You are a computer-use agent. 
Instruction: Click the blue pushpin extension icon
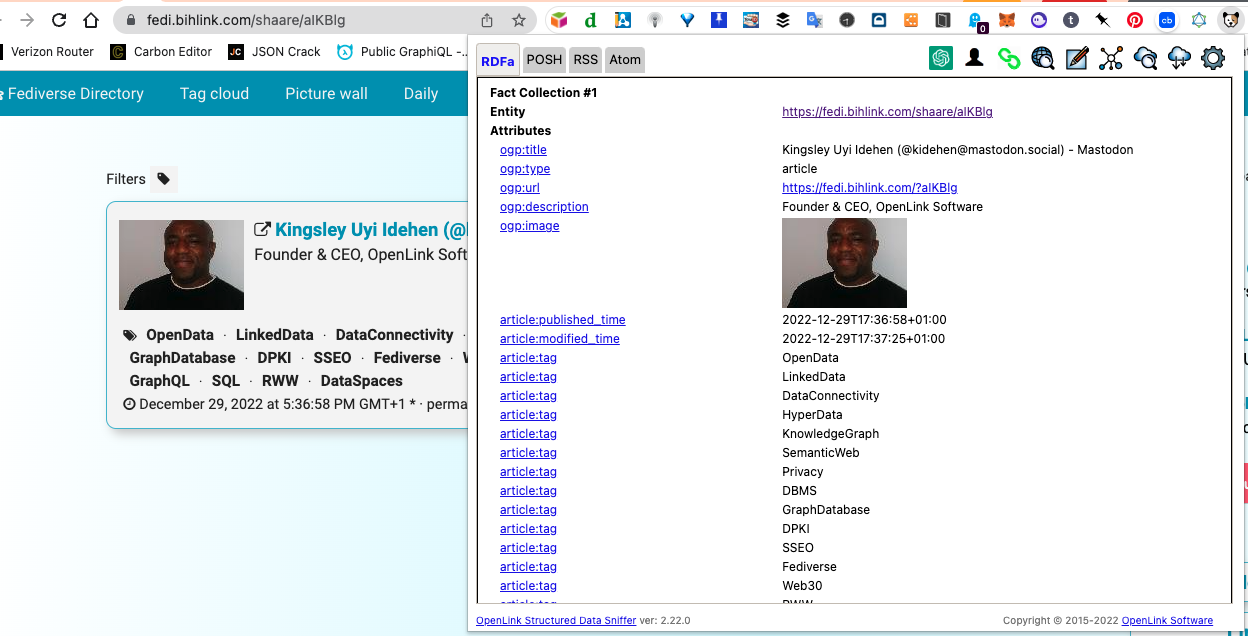point(719,20)
